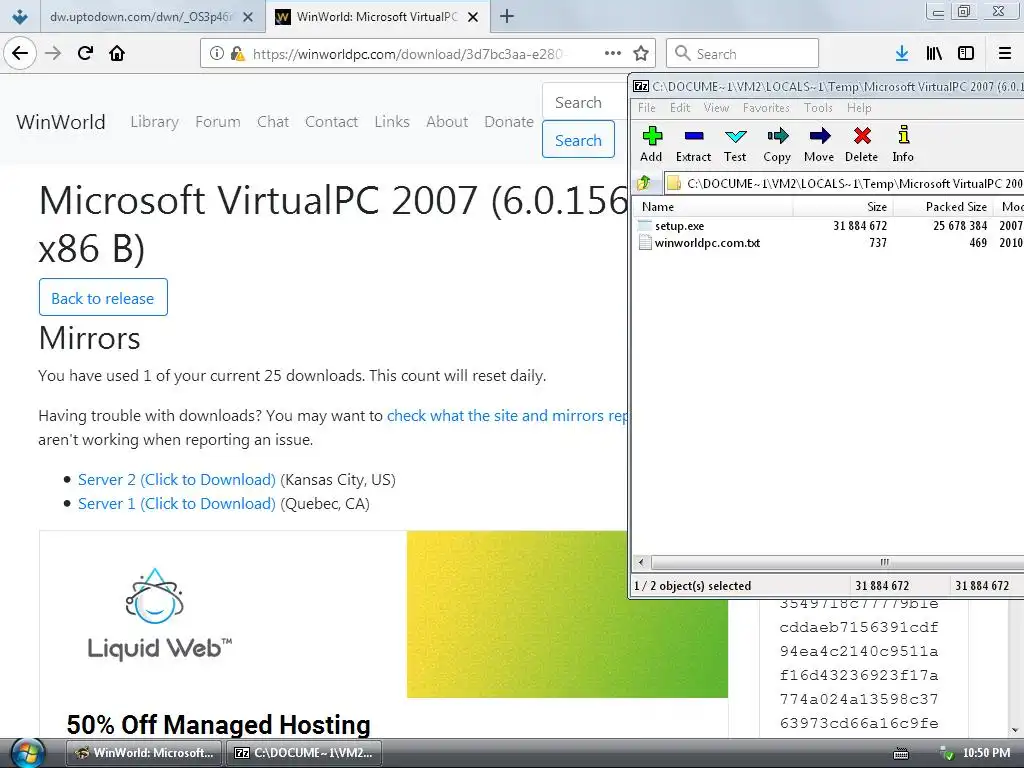Go forward in Firefox
This screenshot has width=1024, height=768.
(x=53, y=53)
